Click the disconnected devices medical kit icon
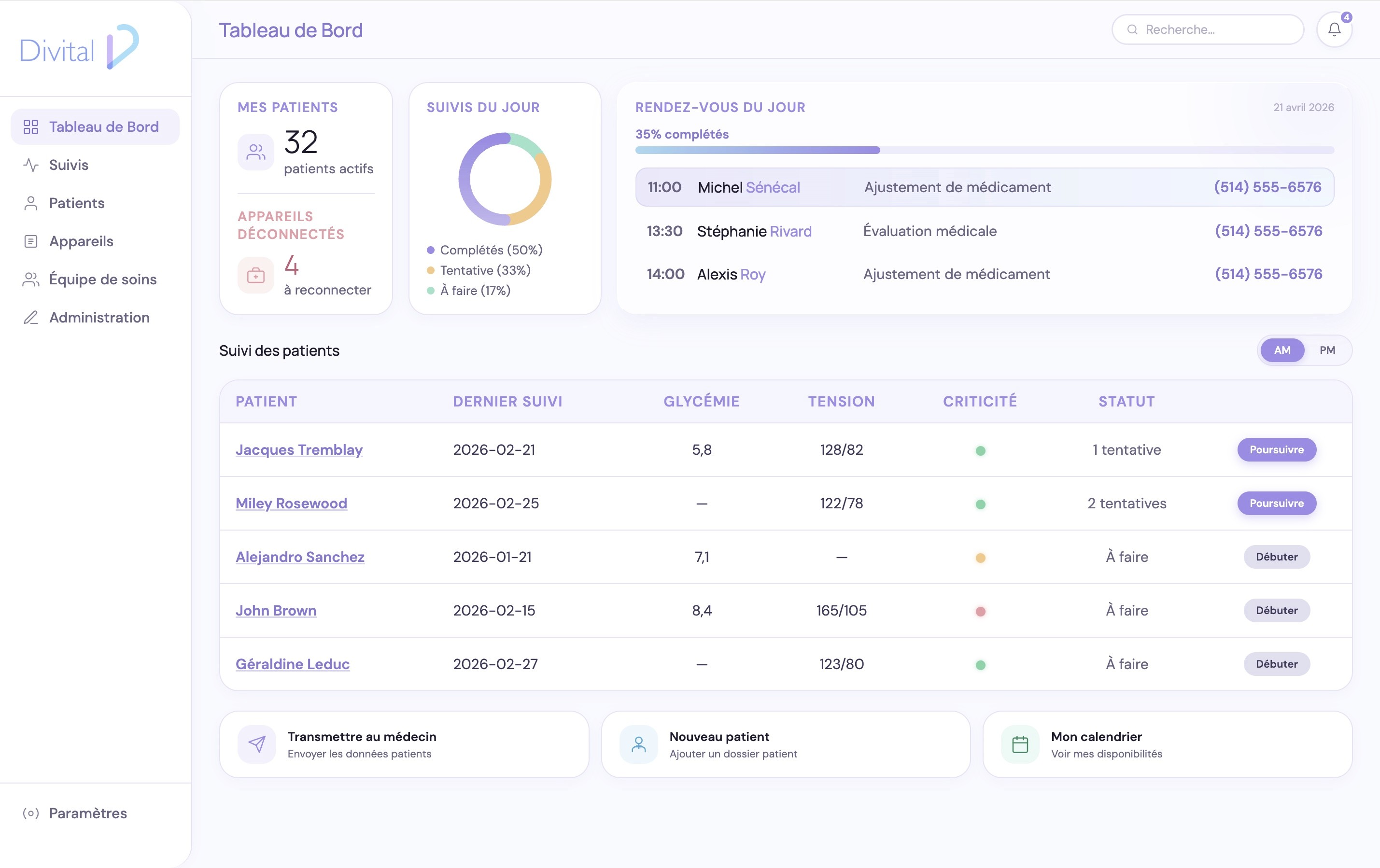1380x868 pixels. [x=255, y=276]
